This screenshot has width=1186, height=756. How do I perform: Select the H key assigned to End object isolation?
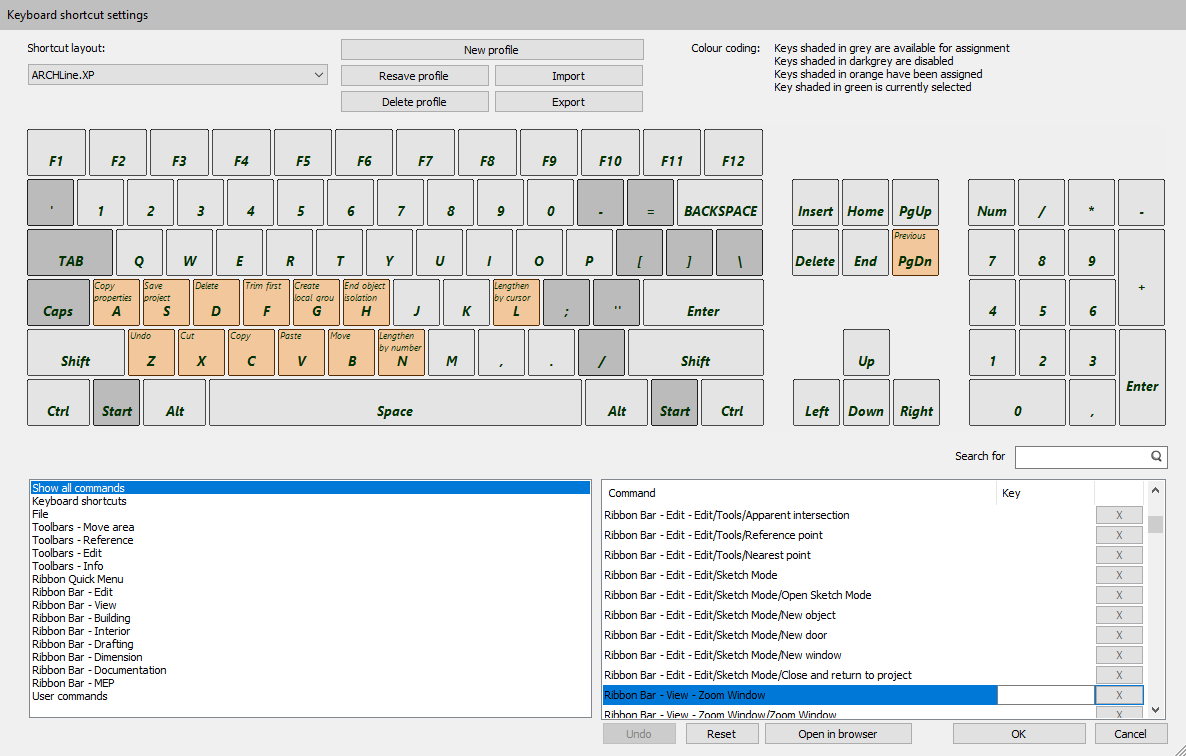tap(366, 302)
